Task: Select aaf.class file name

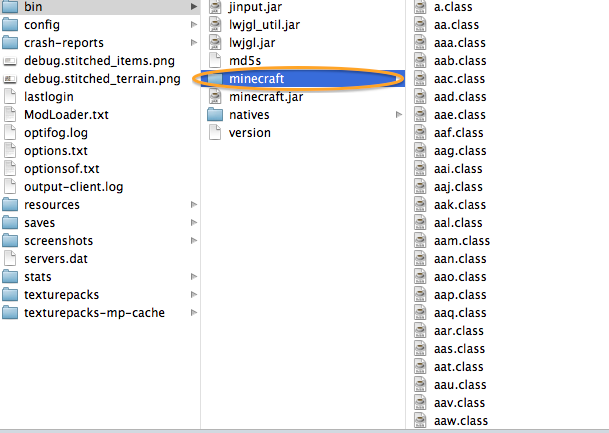Action: point(459,133)
